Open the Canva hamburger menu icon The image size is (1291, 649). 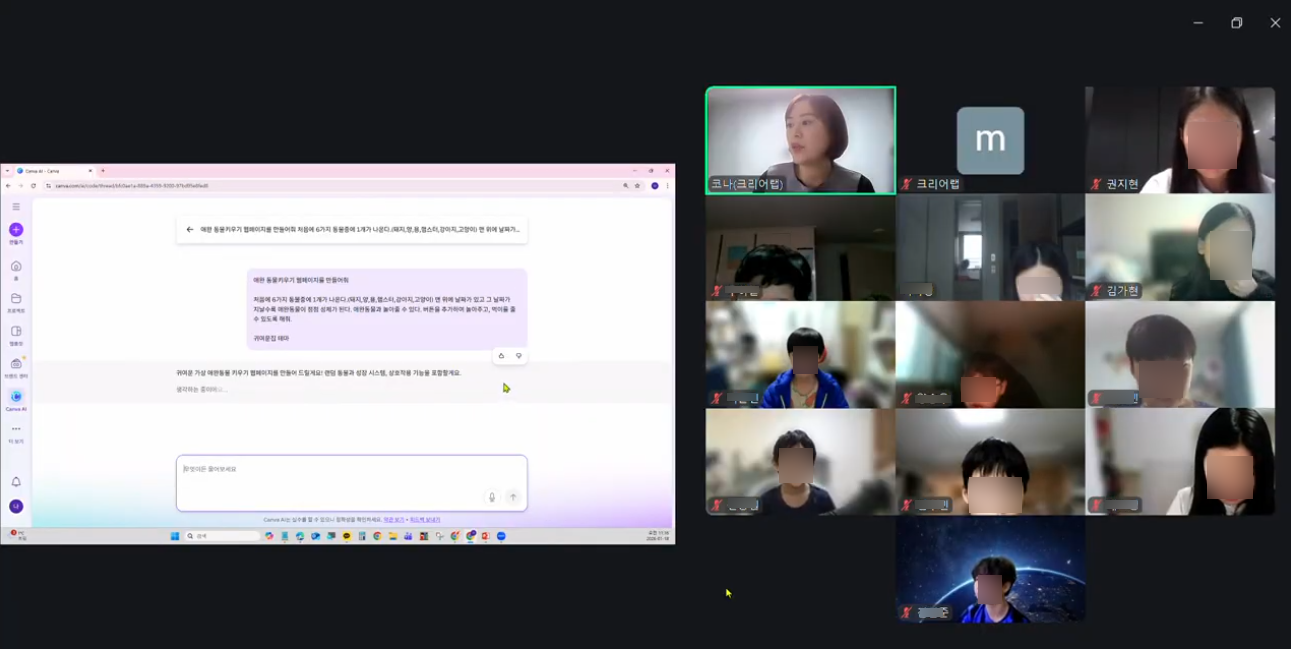tap(16, 207)
